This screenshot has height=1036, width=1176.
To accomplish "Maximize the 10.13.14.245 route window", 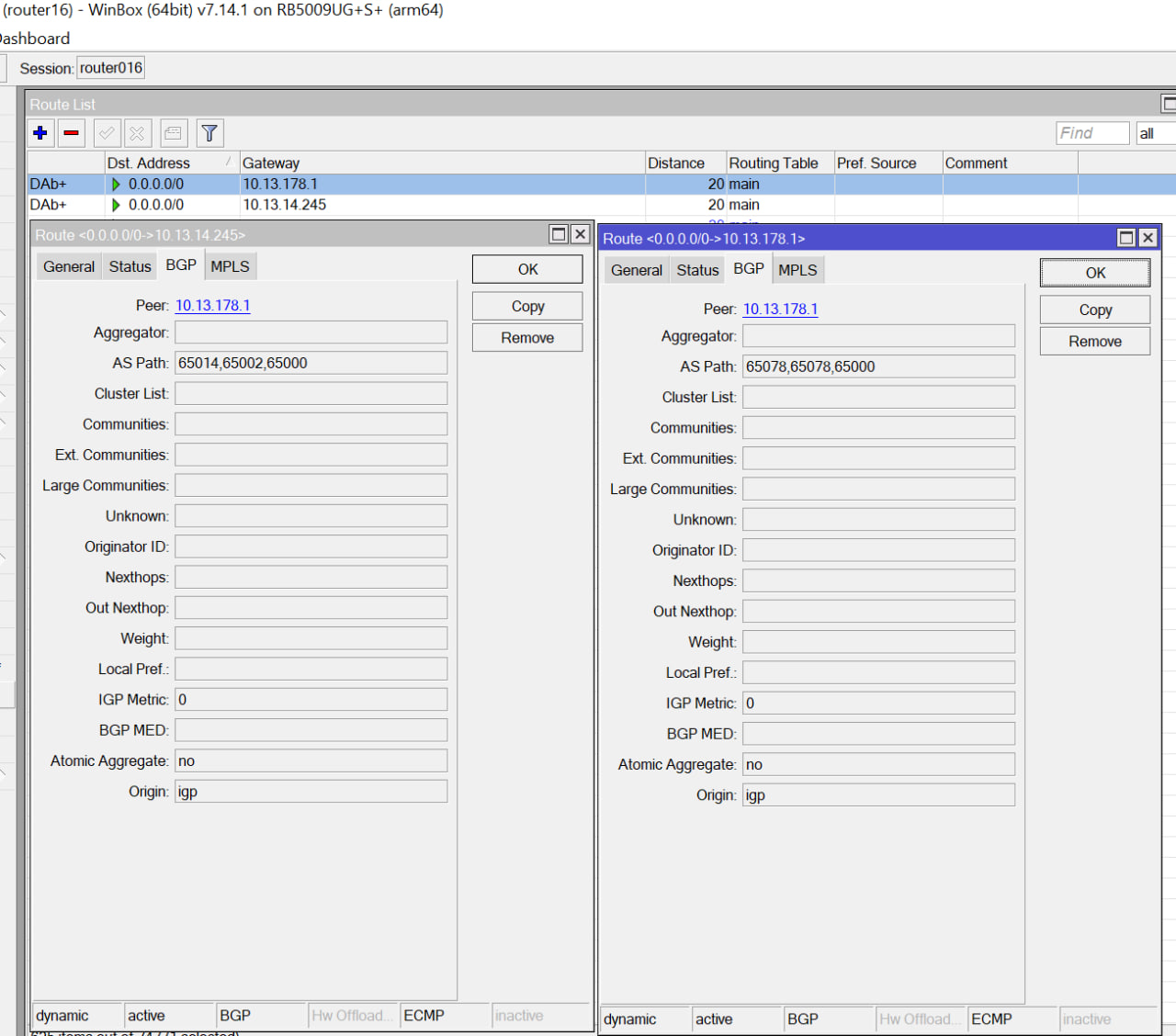I will [x=559, y=234].
